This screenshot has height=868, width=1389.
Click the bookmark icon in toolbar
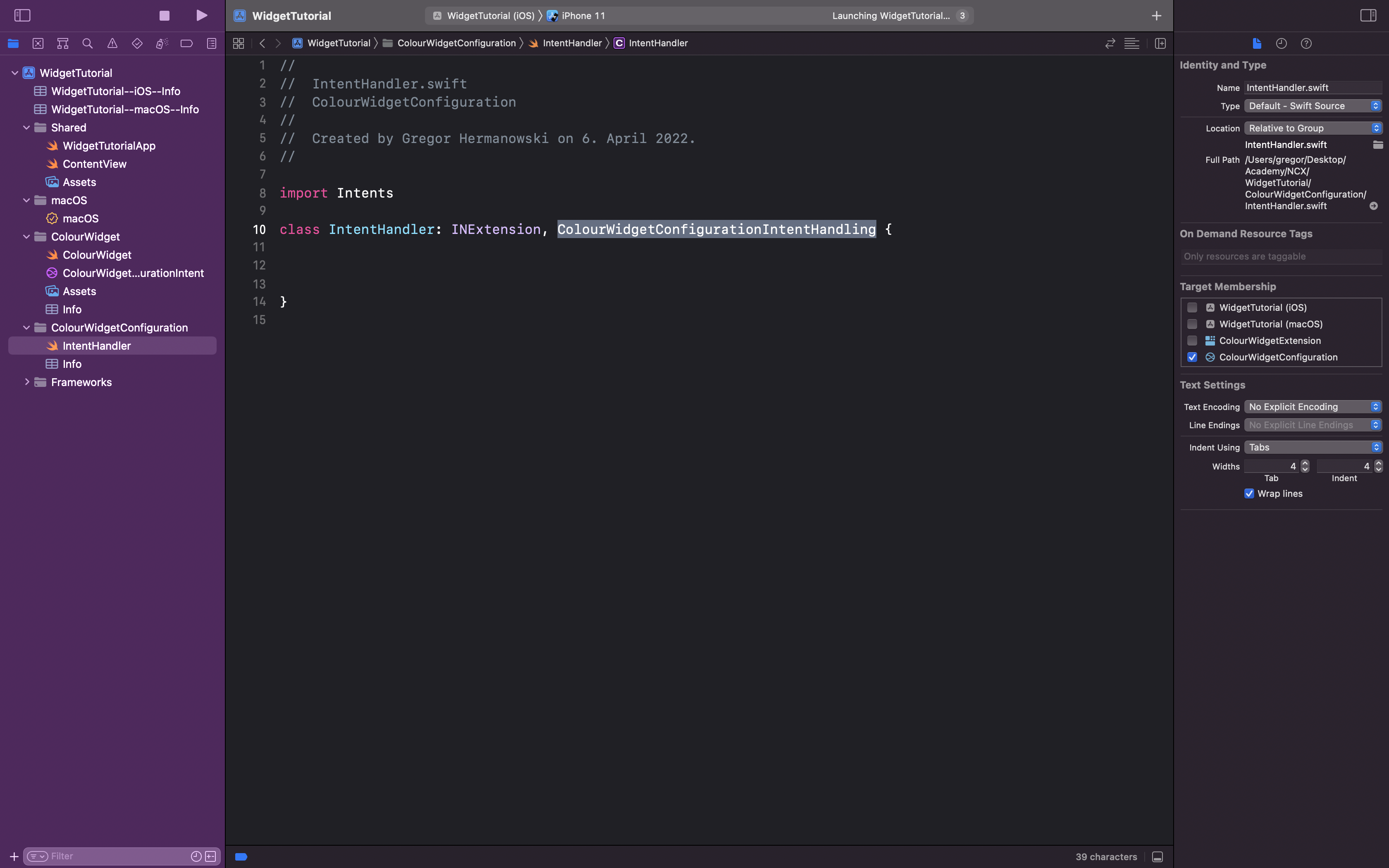(186, 43)
